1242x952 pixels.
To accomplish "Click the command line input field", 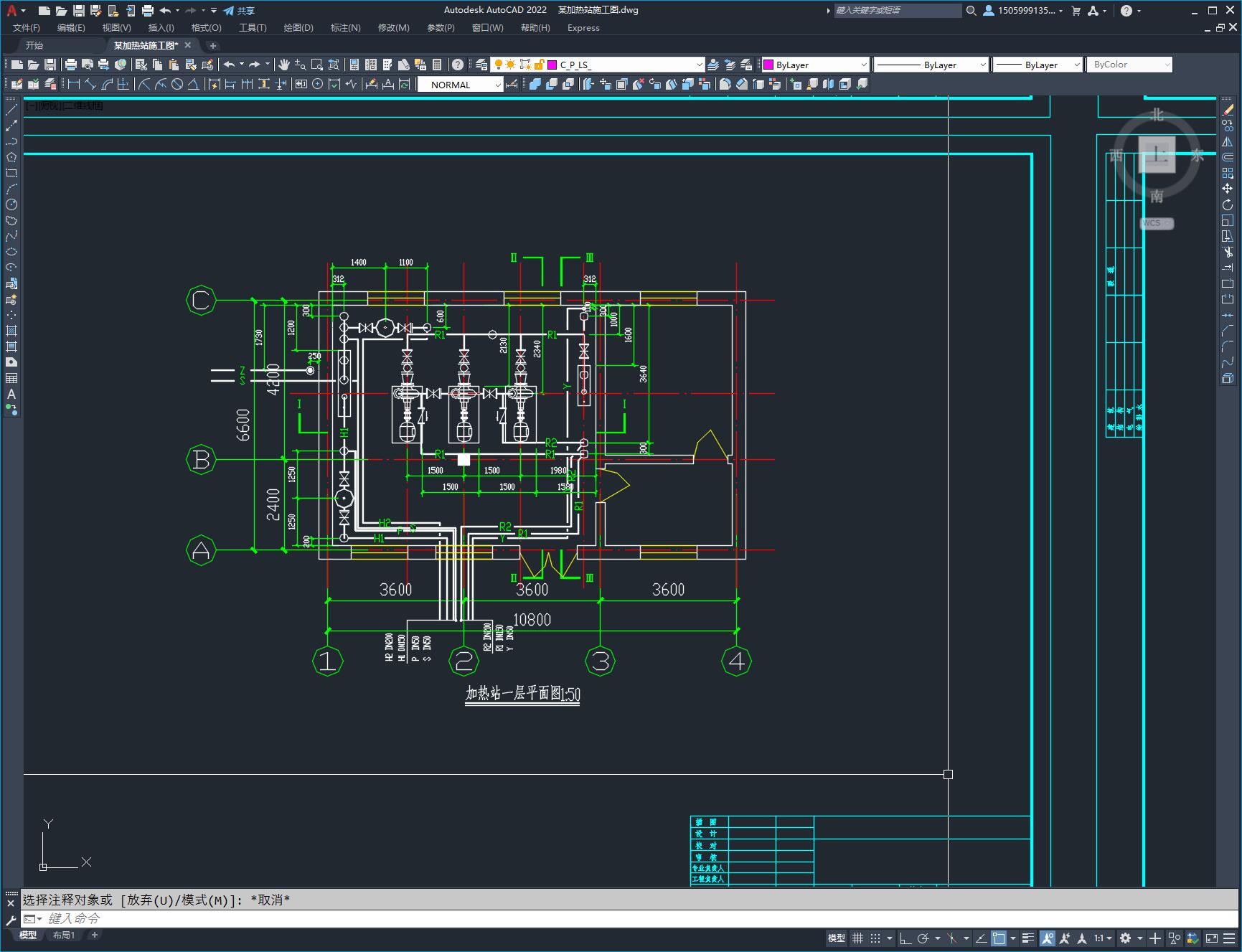I will pos(631,919).
